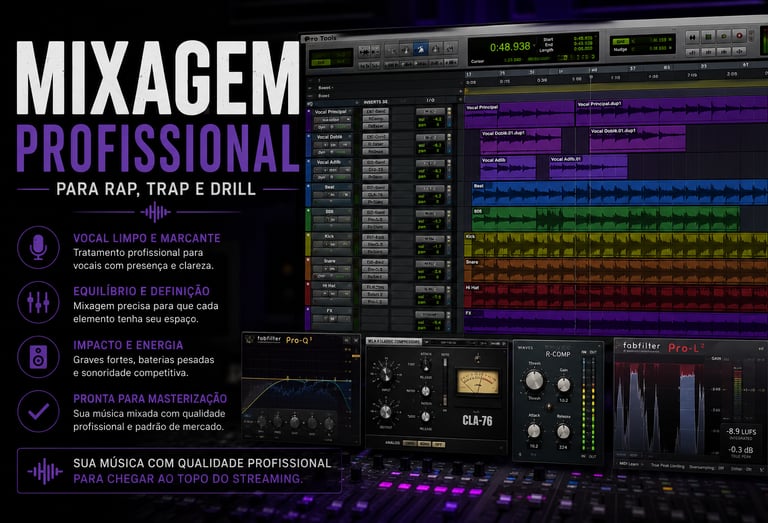Click the blue Beat audio clip
Screen dimensions: 768x523
[620, 192]
